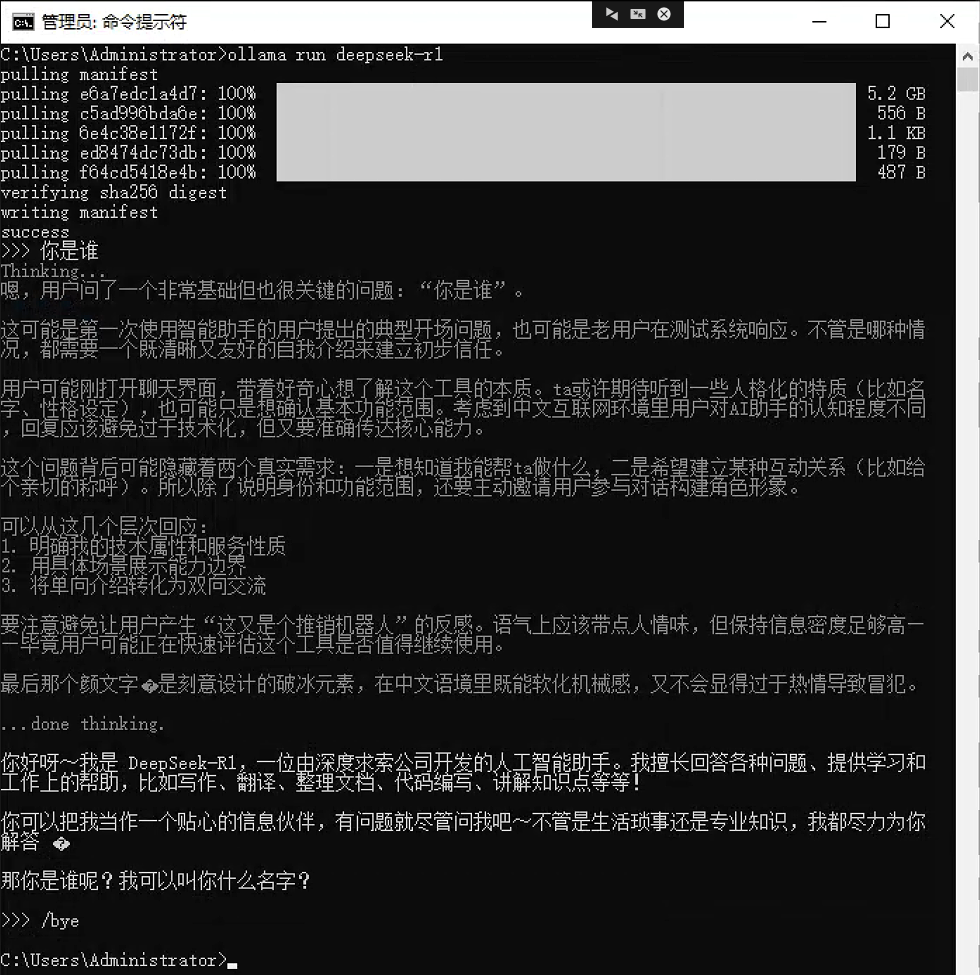Click the circled X icon in the session toolbar
The width and height of the screenshot is (980, 975).
[x=664, y=14]
